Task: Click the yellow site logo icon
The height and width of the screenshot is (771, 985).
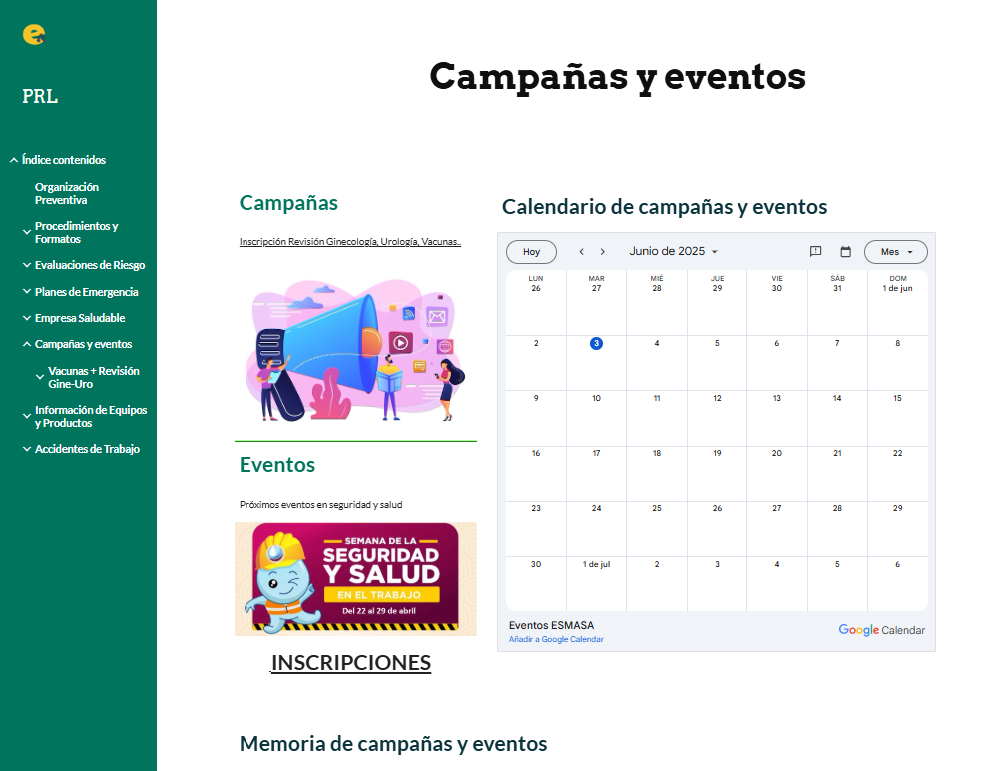Action: pos(34,34)
